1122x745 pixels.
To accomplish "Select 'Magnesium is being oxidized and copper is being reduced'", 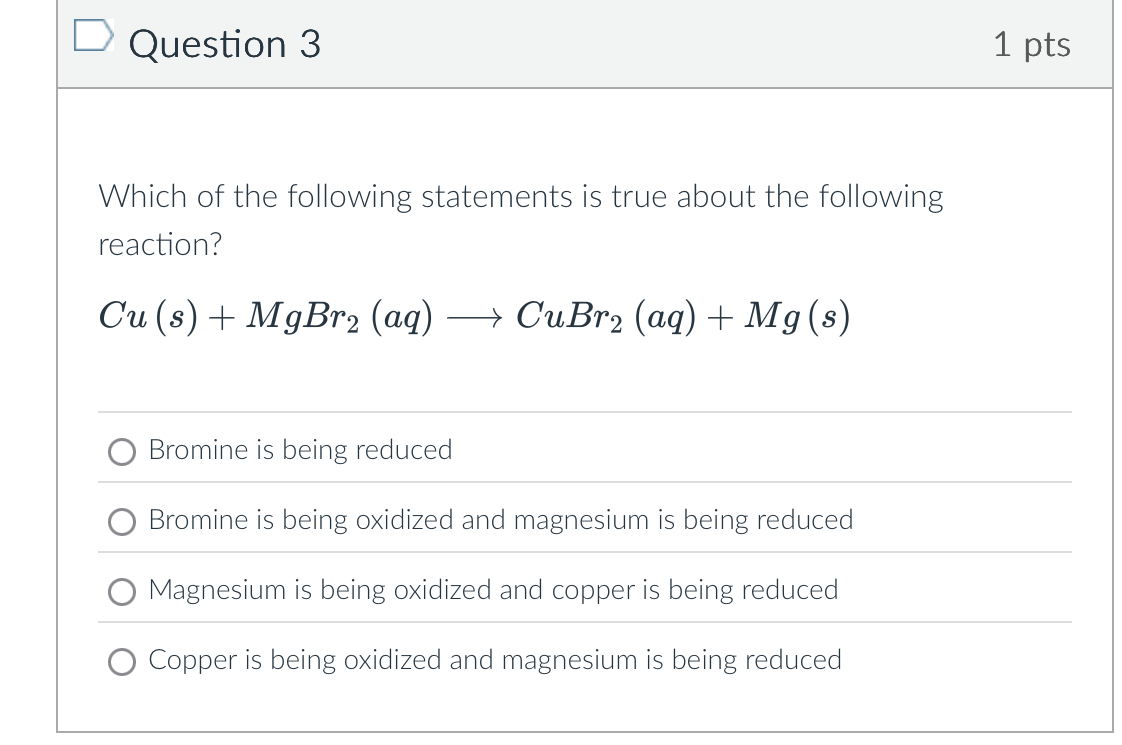I will click(121, 591).
